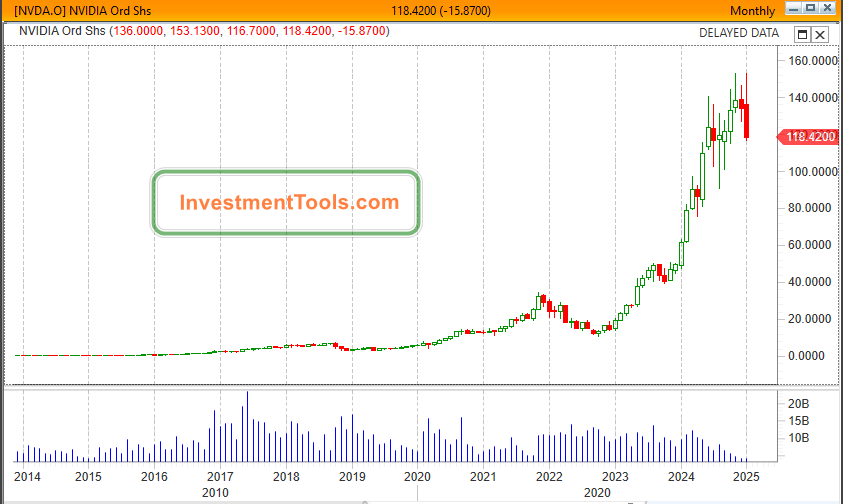Viewport: 843px width, 504px height.
Task: Click the 2022 year label
Action: [x=549, y=477]
